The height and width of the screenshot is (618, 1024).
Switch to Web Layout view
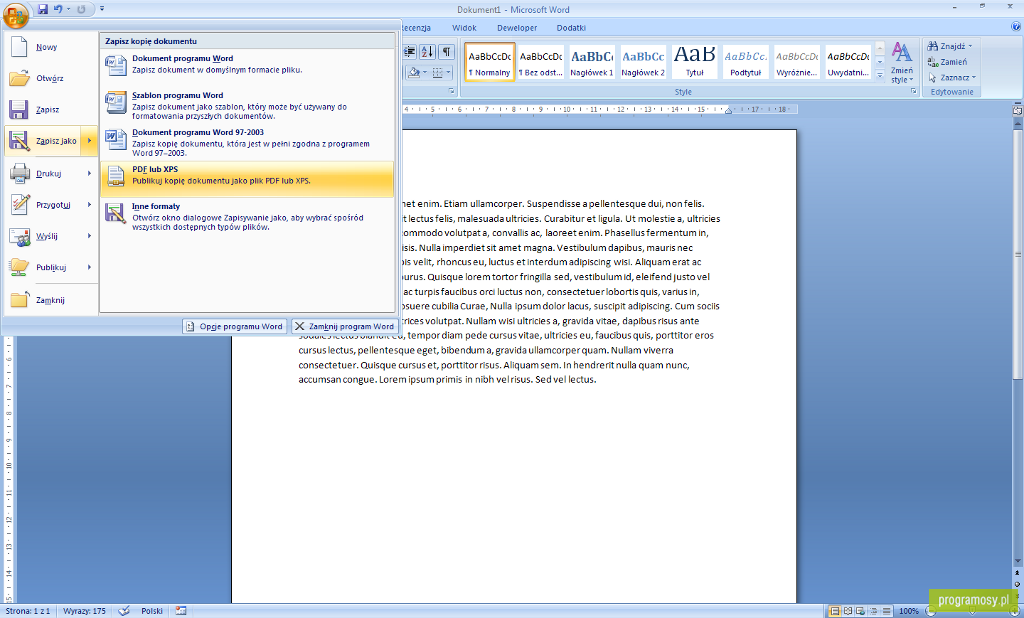coord(860,611)
